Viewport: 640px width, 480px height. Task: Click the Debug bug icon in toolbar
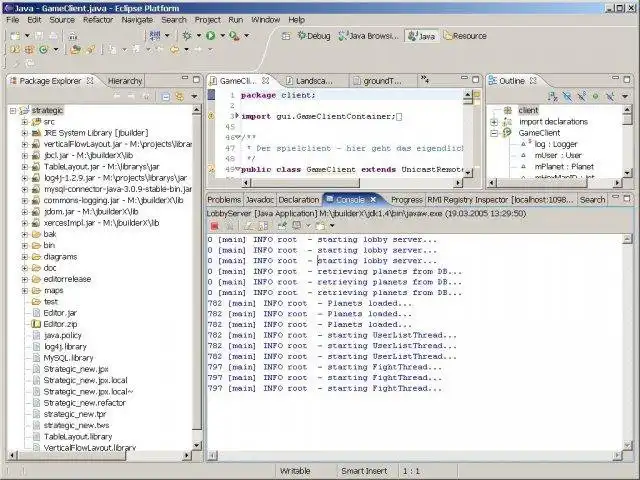(188, 35)
